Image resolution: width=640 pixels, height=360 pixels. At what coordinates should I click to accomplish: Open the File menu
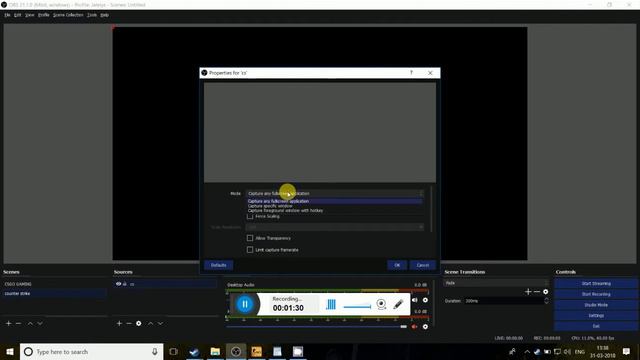7,15
